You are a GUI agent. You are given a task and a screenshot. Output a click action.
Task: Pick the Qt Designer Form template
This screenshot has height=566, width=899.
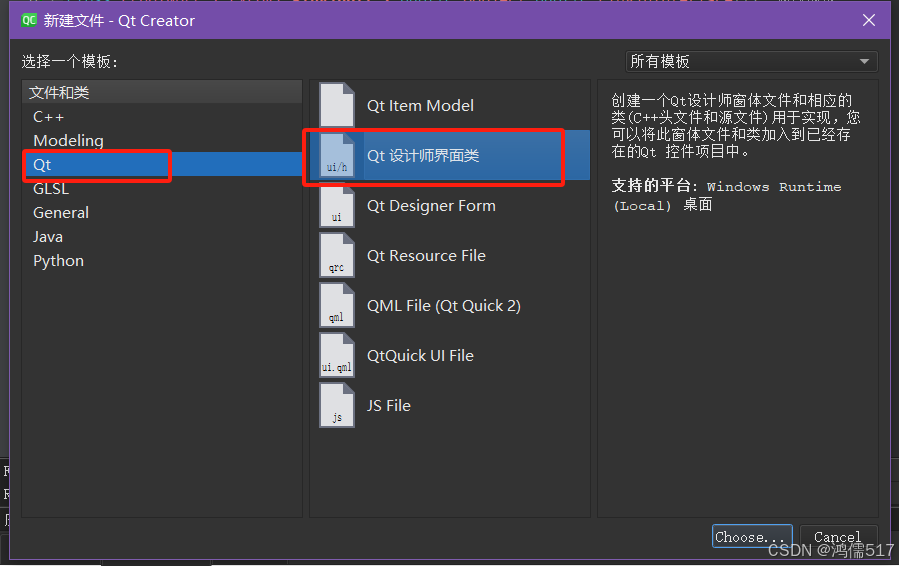click(x=450, y=205)
